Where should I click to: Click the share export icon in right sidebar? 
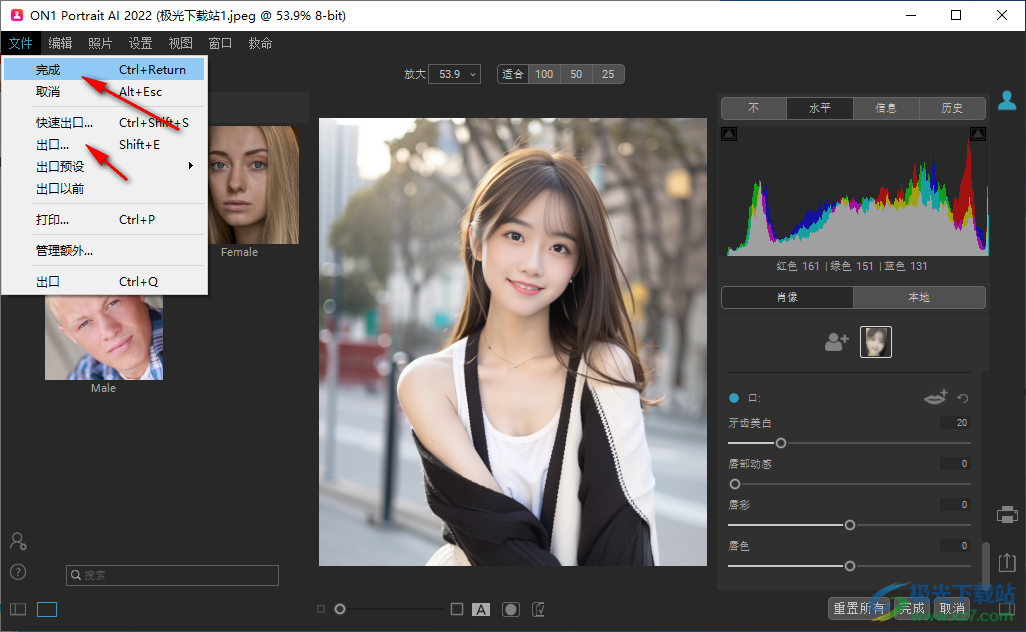(1007, 562)
